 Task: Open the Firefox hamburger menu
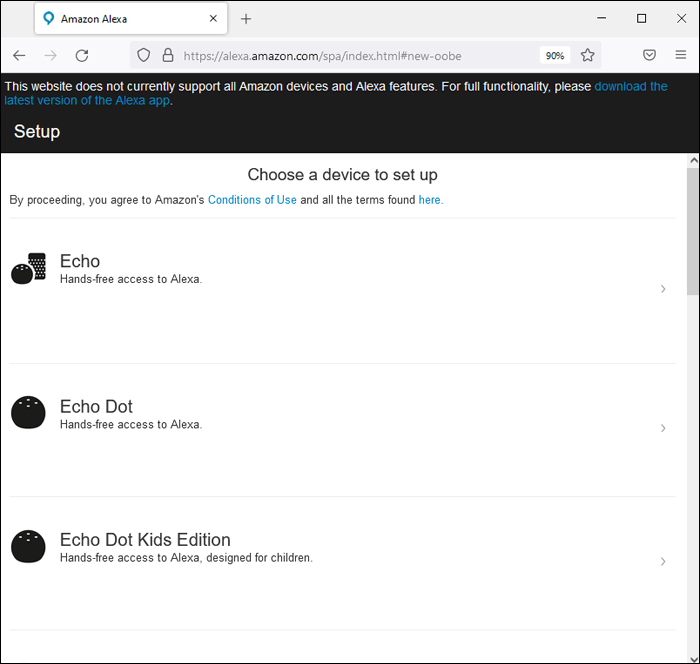[681, 54]
